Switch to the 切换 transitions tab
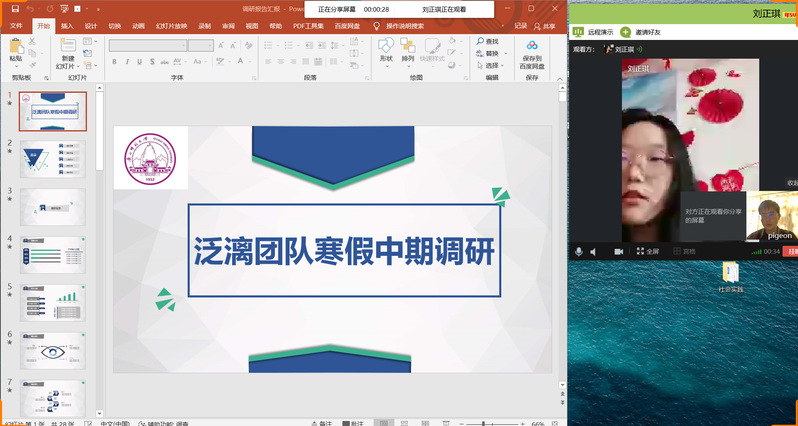The height and width of the screenshot is (426, 798). [x=115, y=26]
